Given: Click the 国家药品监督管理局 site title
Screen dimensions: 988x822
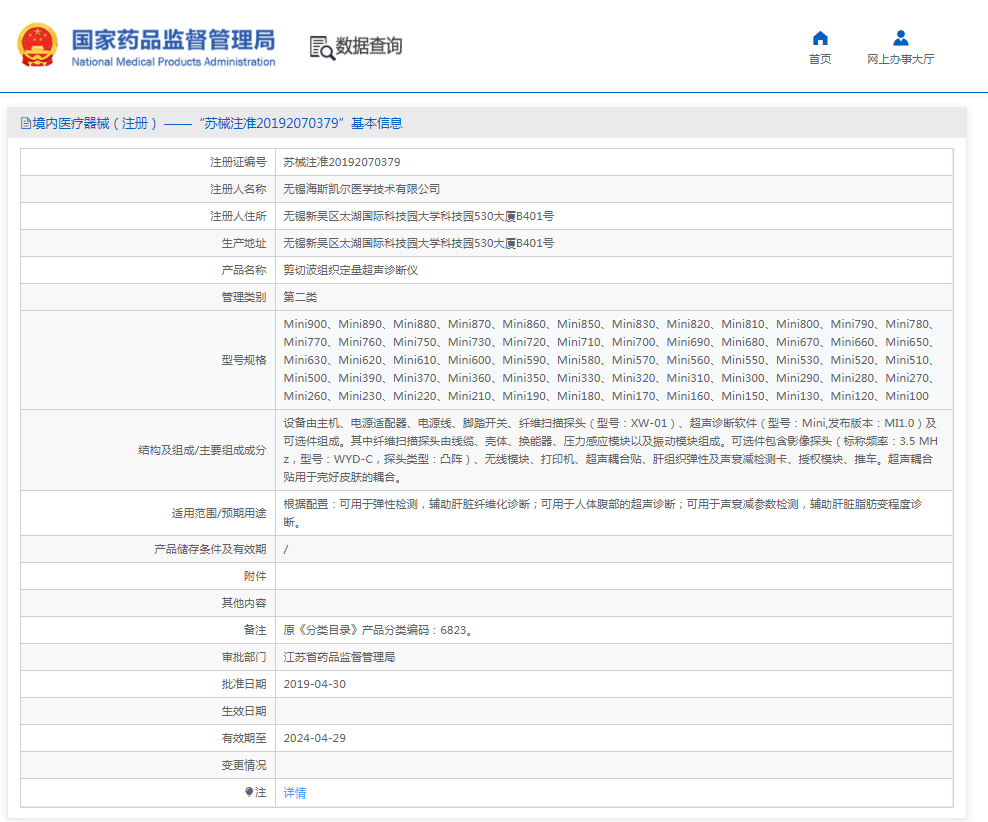Looking at the screenshot, I should coord(172,40).
